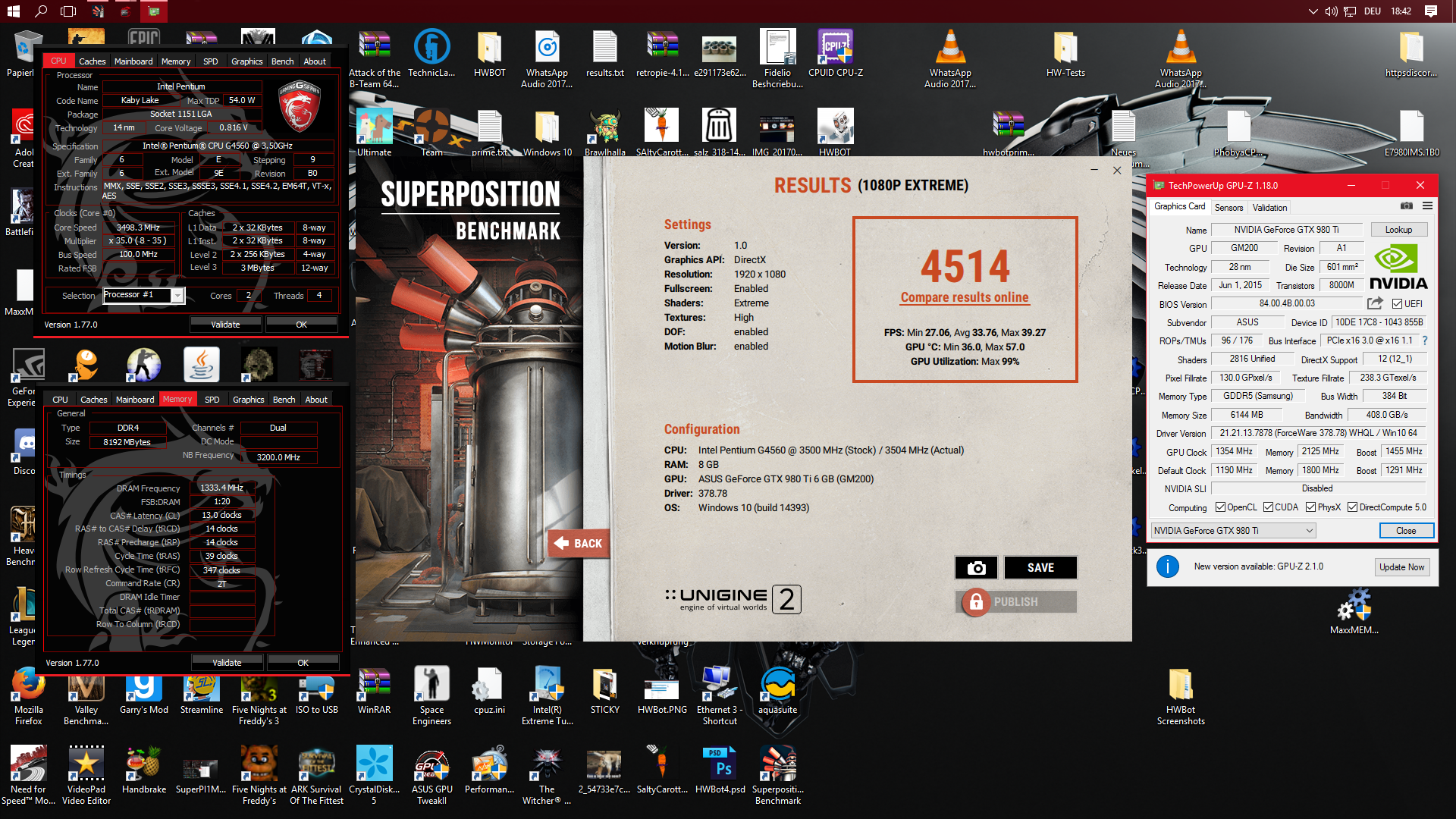Click Compare results online link

(965, 297)
